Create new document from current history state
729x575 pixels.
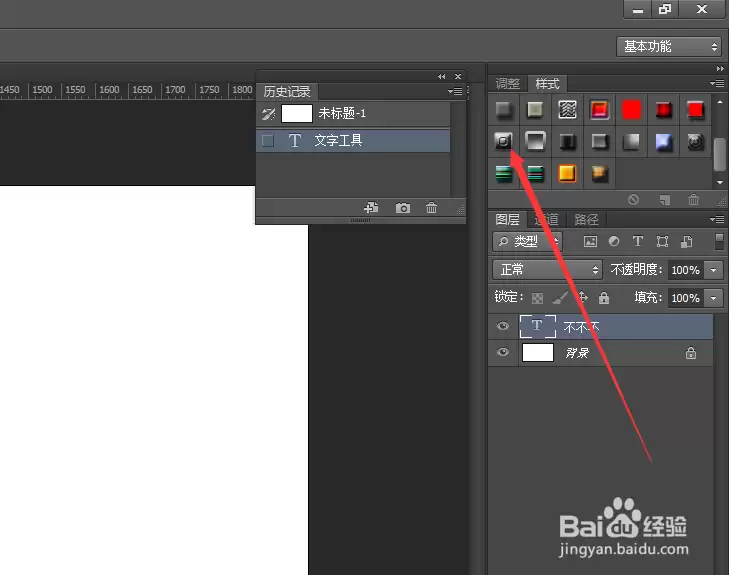coord(371,207)
